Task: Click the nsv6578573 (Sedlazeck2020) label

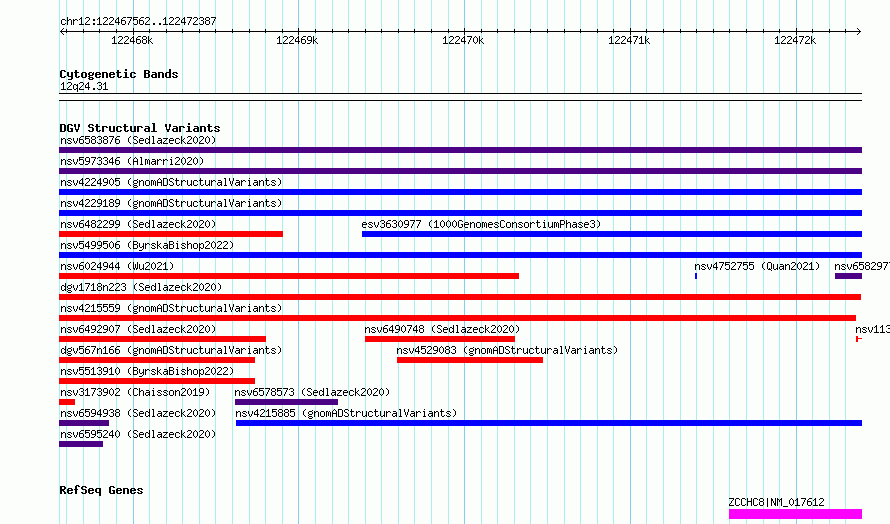Action: click(x=312, y=392)
